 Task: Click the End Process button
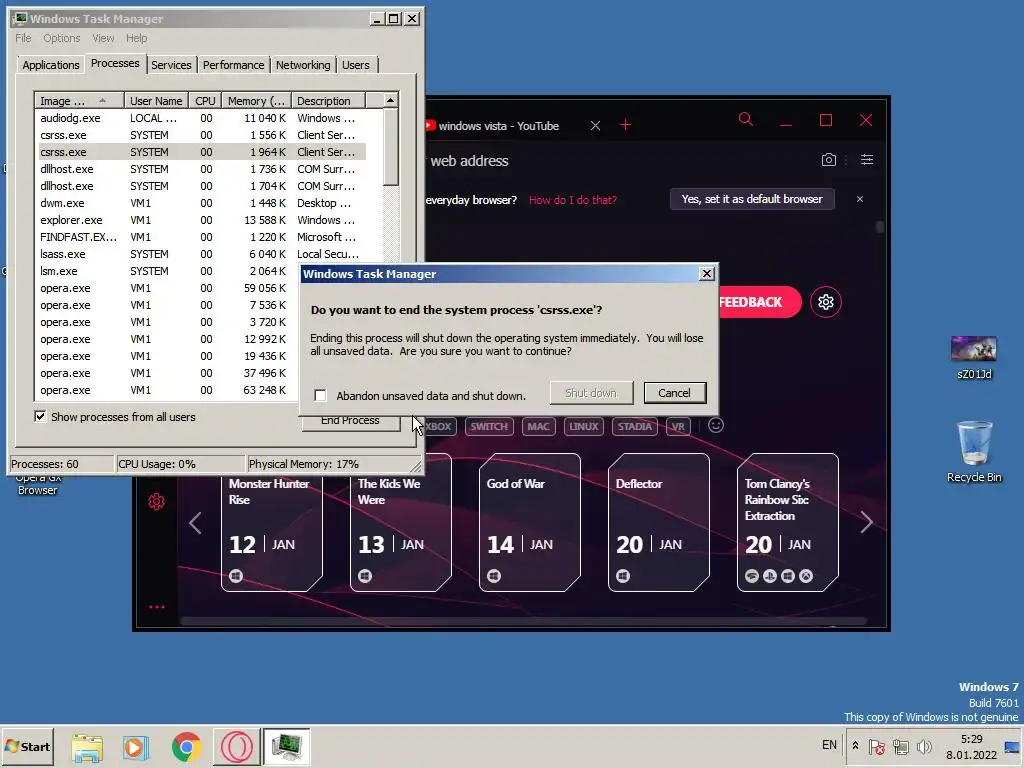click(350, 422)
